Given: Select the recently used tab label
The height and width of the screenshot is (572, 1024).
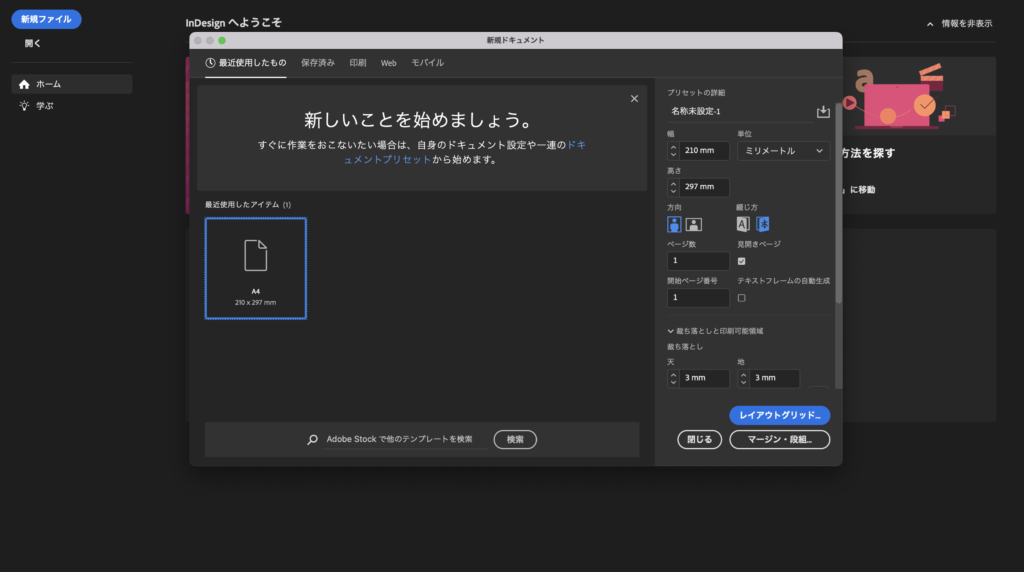Looking at the screenshot, I should tap(252, 63).
